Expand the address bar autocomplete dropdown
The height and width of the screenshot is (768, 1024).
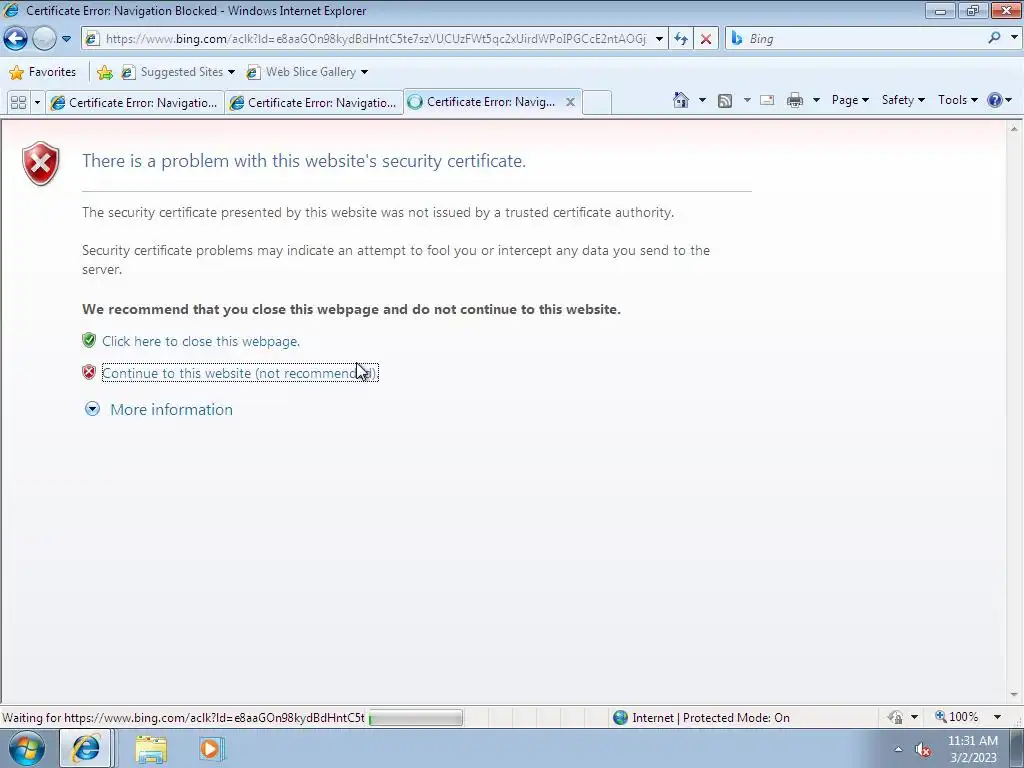click(659, 39)
